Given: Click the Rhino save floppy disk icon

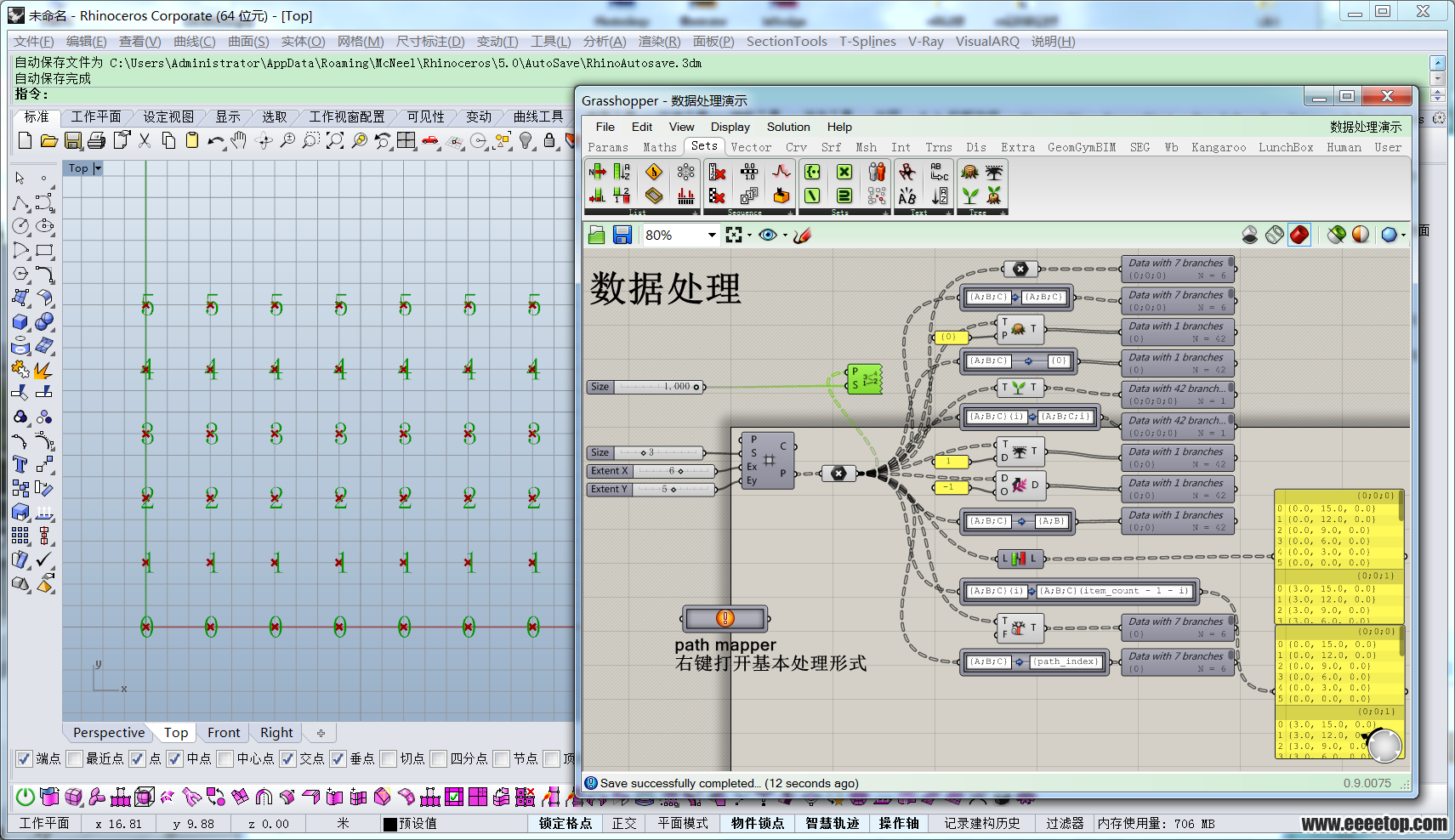Looking at the screenshot, I should click(73, 140).
